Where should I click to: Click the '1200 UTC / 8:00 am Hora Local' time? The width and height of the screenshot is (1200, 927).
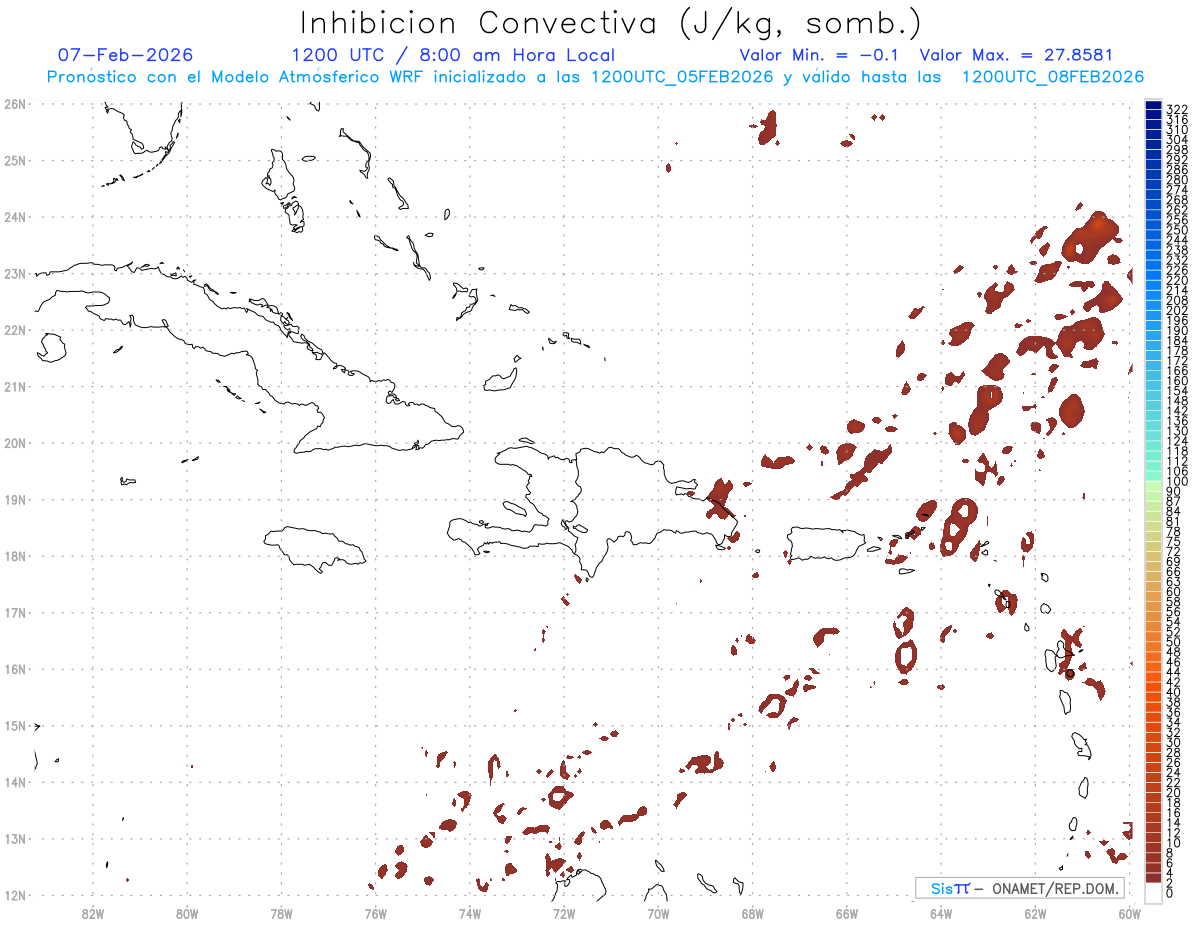point(453,55)
